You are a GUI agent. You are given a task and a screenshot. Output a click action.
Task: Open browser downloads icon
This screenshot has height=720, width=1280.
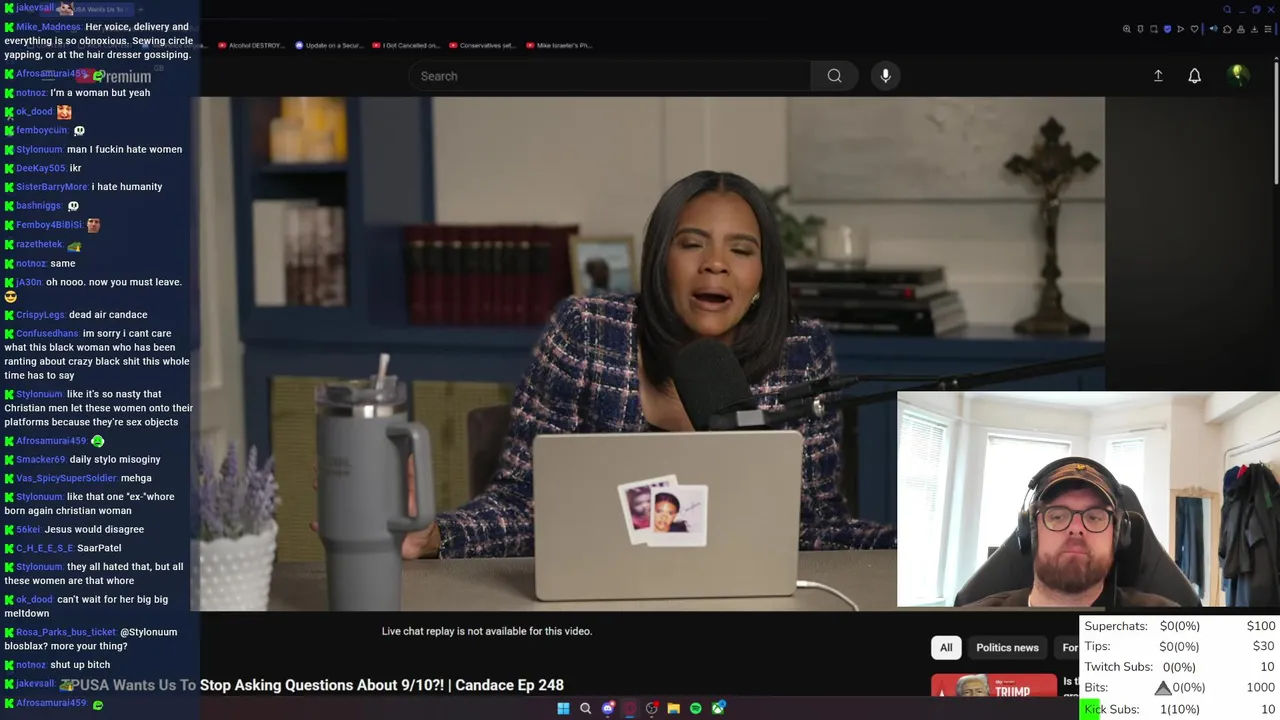click(x=1255, y=29)
